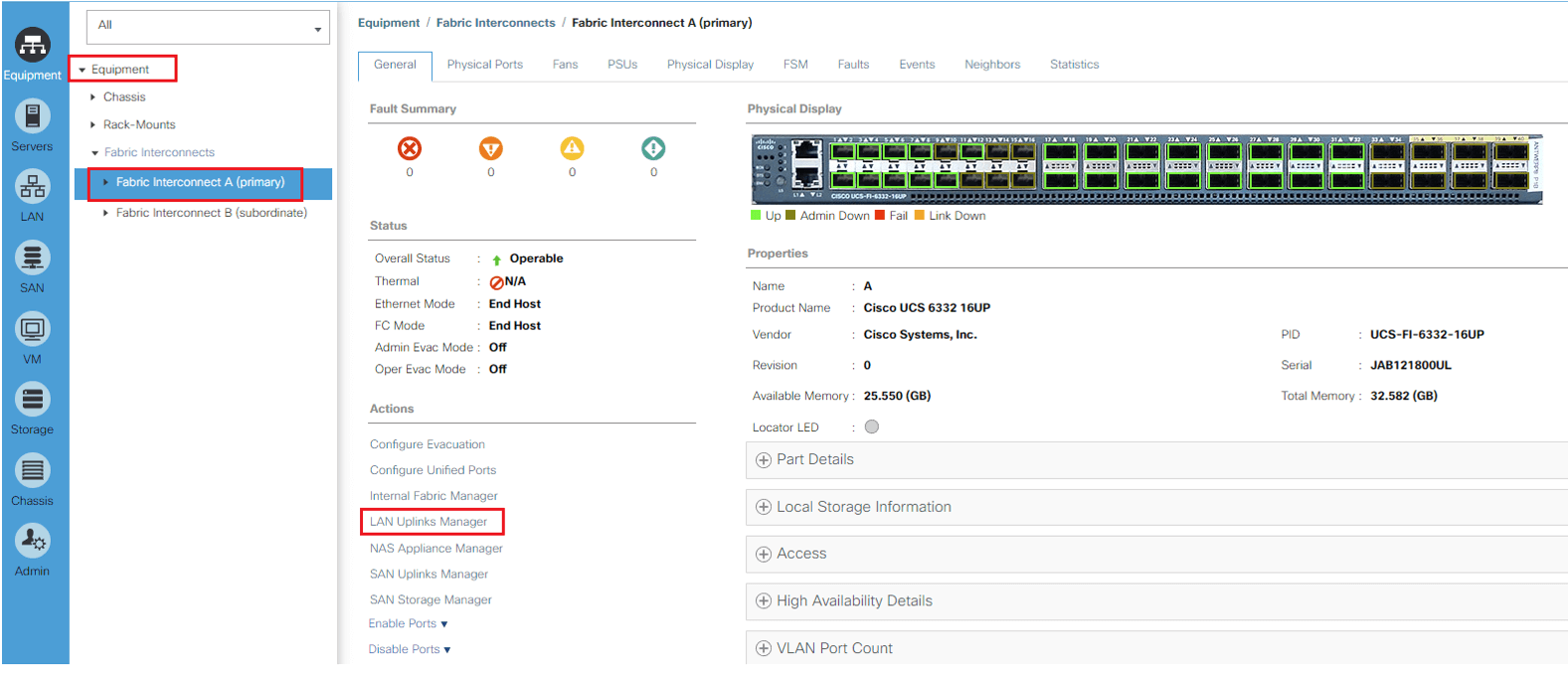1568x682 pixels.
Task: Open the Enable Ports dropdown
Action: point(408,623)
